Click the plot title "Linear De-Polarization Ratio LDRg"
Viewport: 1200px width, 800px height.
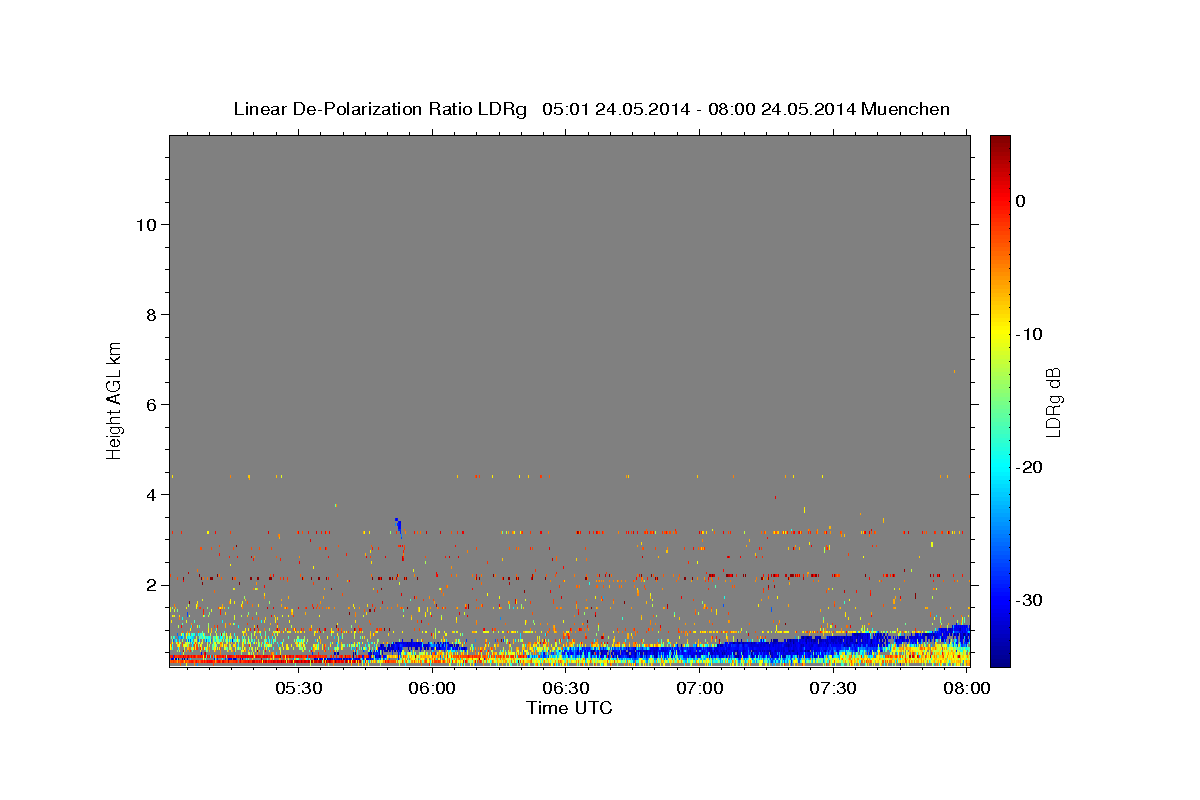380,109
